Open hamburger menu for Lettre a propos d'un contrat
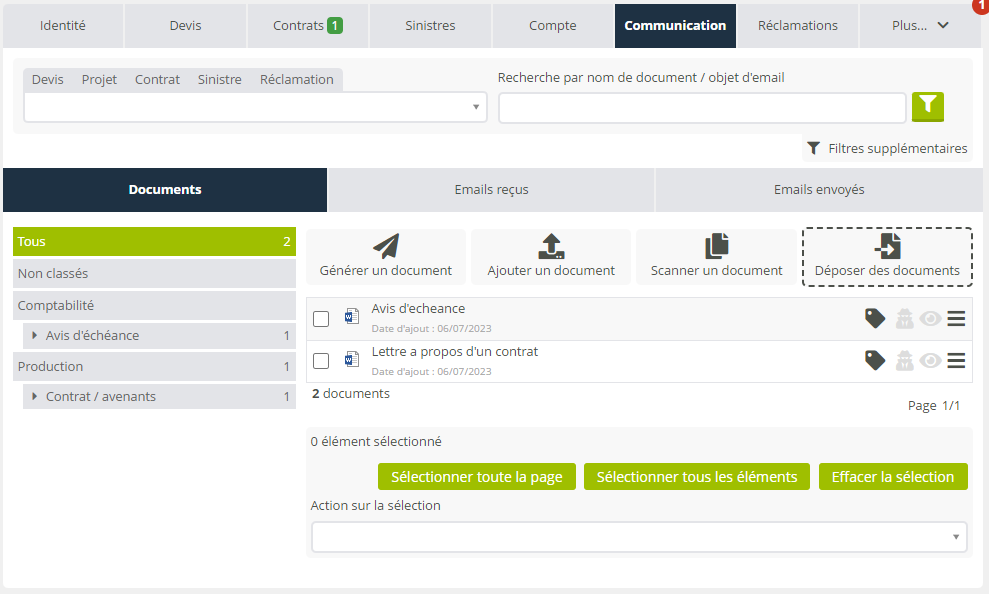This screenshot has height=594, width=989. coord(956,361)
